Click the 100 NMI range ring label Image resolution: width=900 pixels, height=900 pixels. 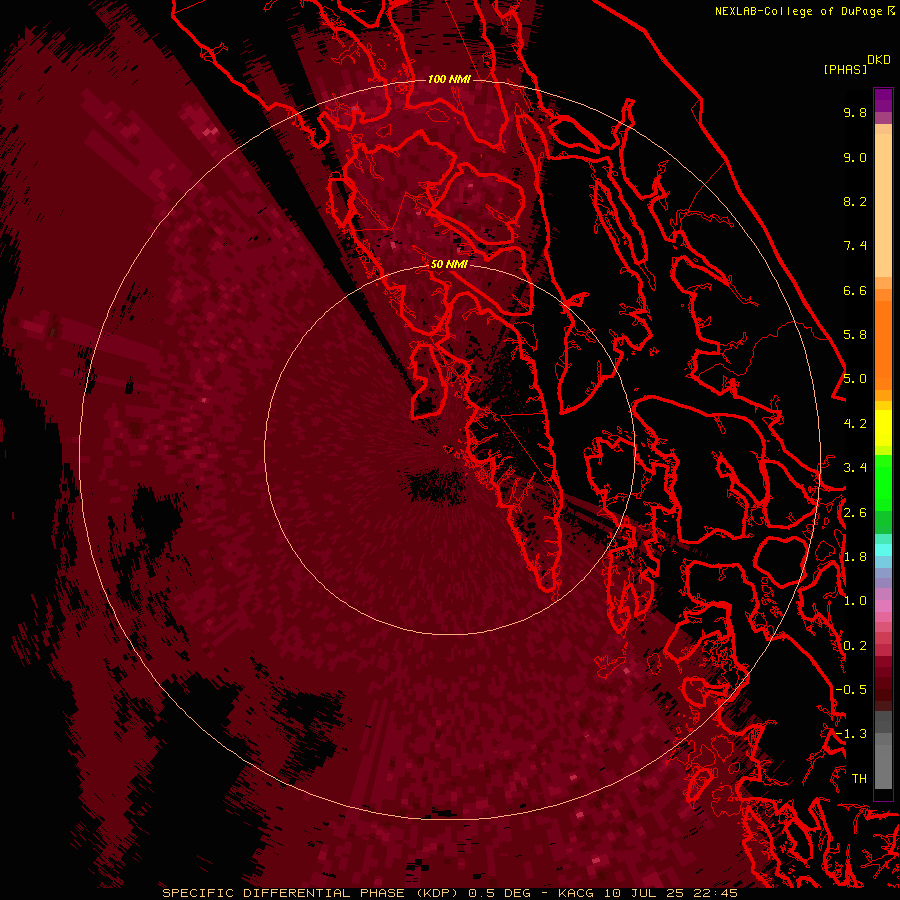449,79
